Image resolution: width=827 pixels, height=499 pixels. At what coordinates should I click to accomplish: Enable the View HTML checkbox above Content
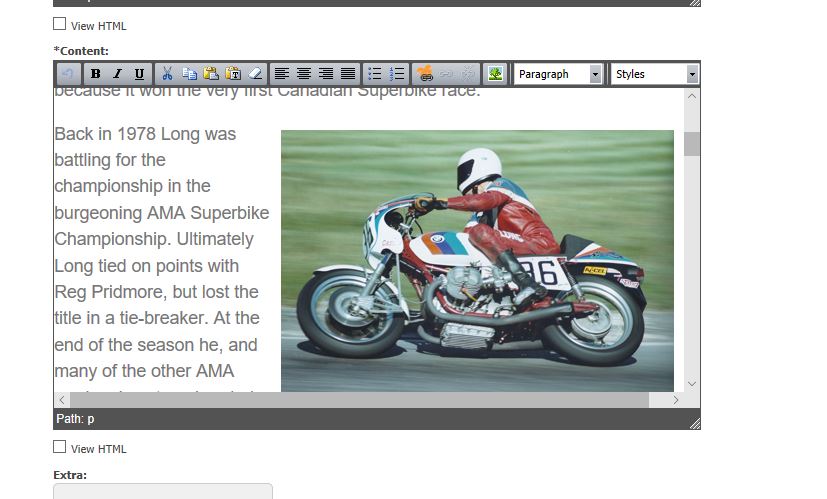click(60, 24)
